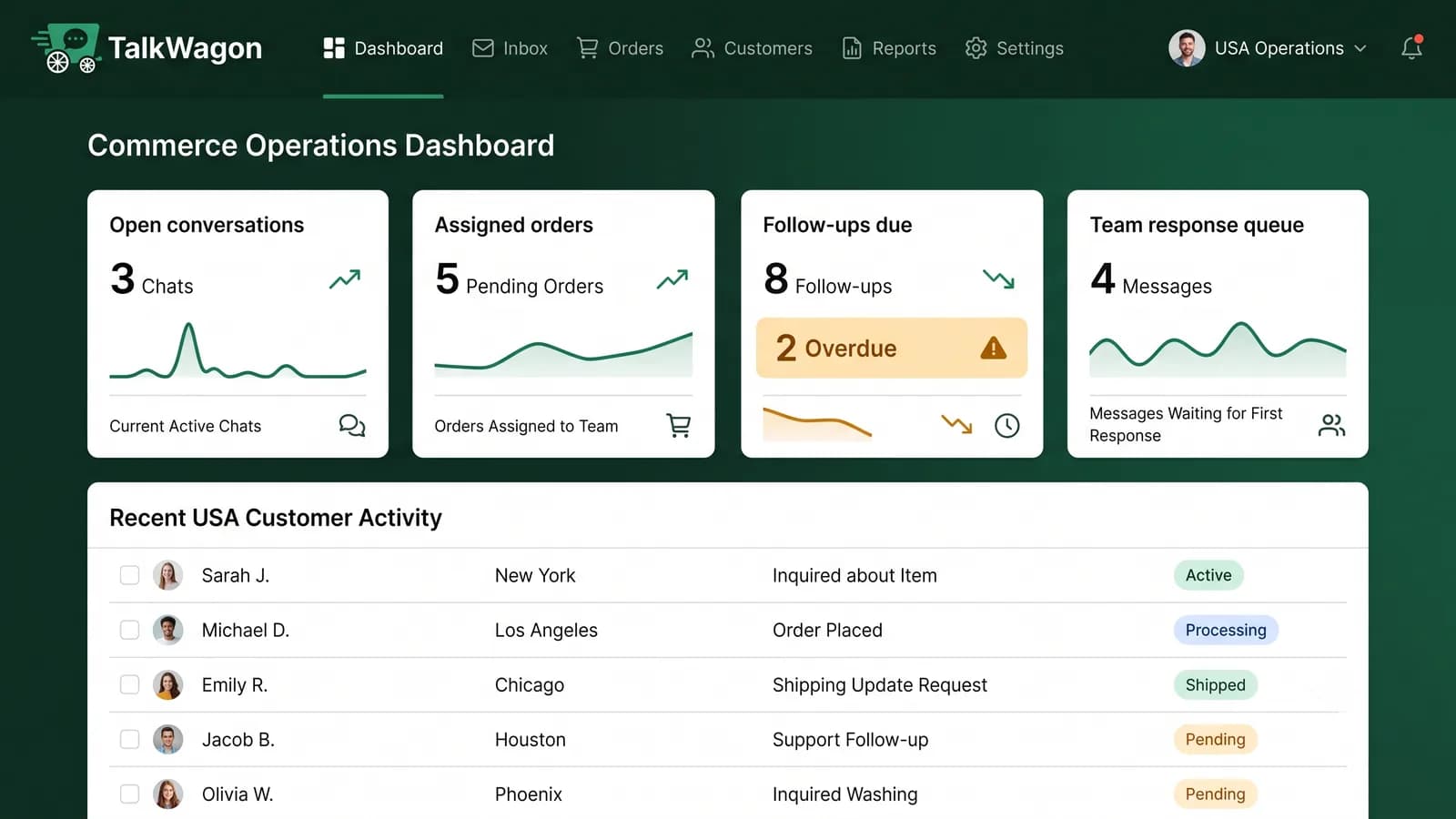Click the Open conversations sparkline chart
Viewport: 1456px width, 819px height.
click(238, 350)
